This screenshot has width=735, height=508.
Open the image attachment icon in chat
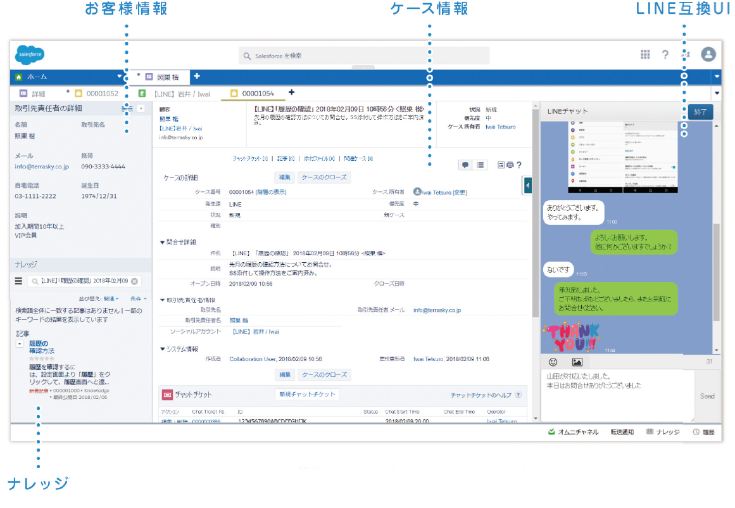(577, 362)
